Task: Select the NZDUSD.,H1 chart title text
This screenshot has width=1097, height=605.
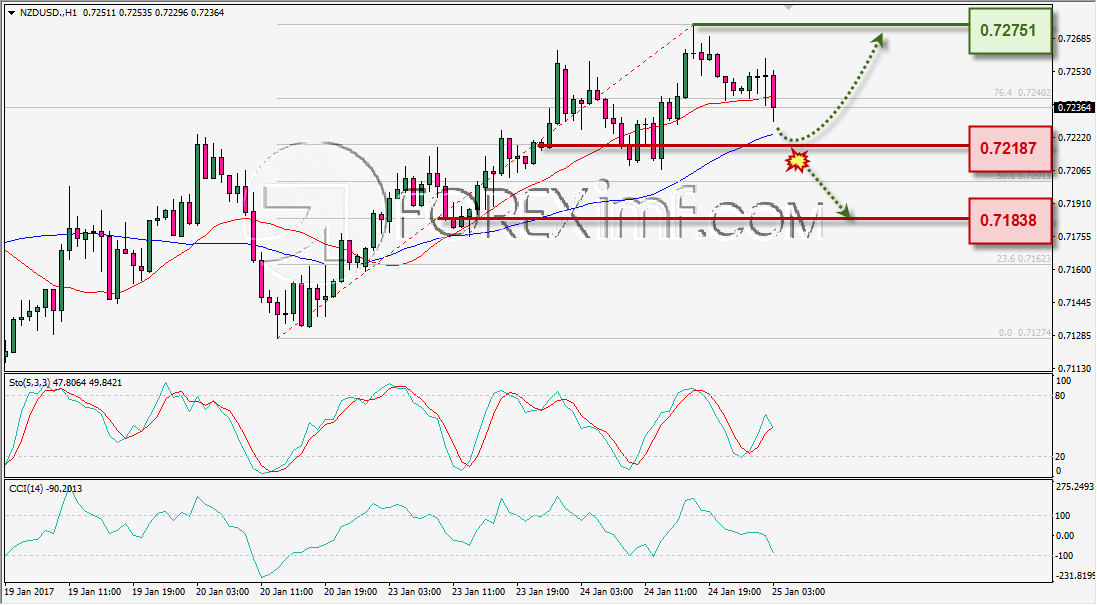Action: click(x=49, y=13)
